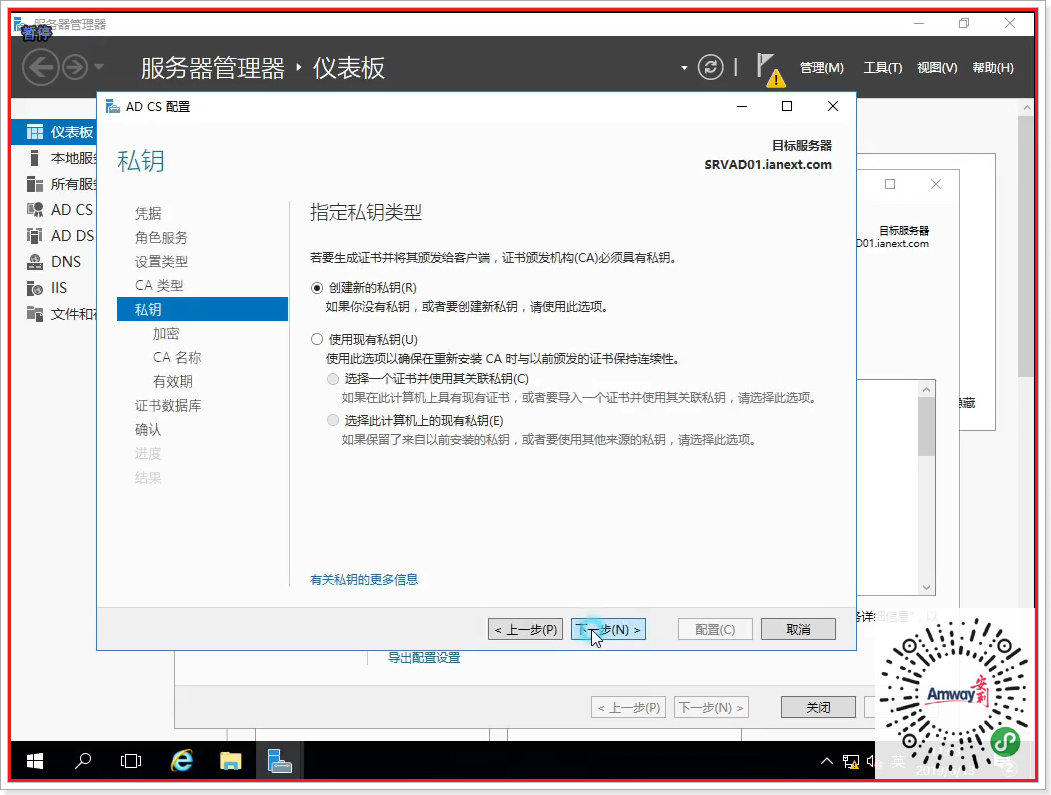Click the forward navigation arrow in Server Manager
Viewport: 1051px width, 795px height.
pos(75,68)
